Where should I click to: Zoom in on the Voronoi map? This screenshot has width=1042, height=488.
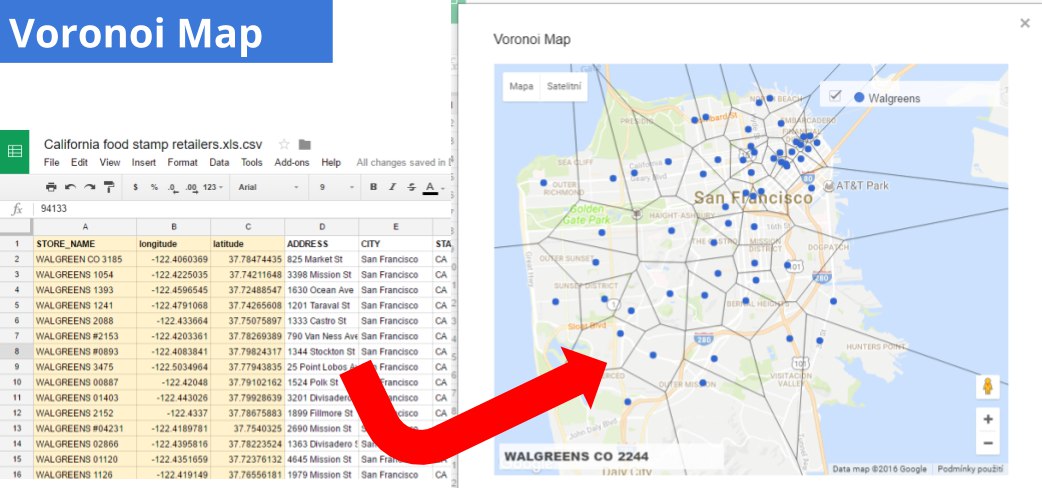click(x=988, y=420)
